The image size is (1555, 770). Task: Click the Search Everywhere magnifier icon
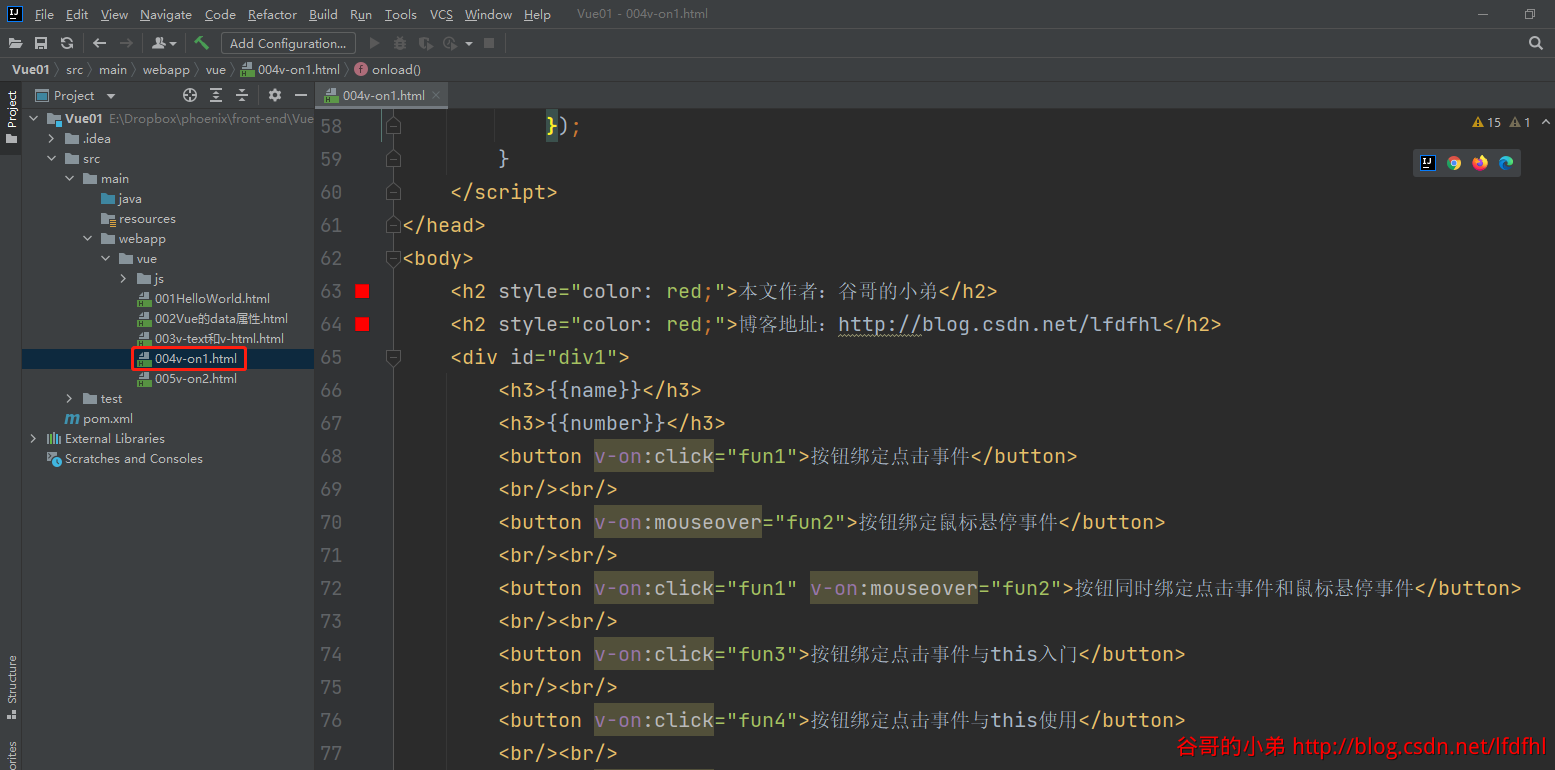1536,43
